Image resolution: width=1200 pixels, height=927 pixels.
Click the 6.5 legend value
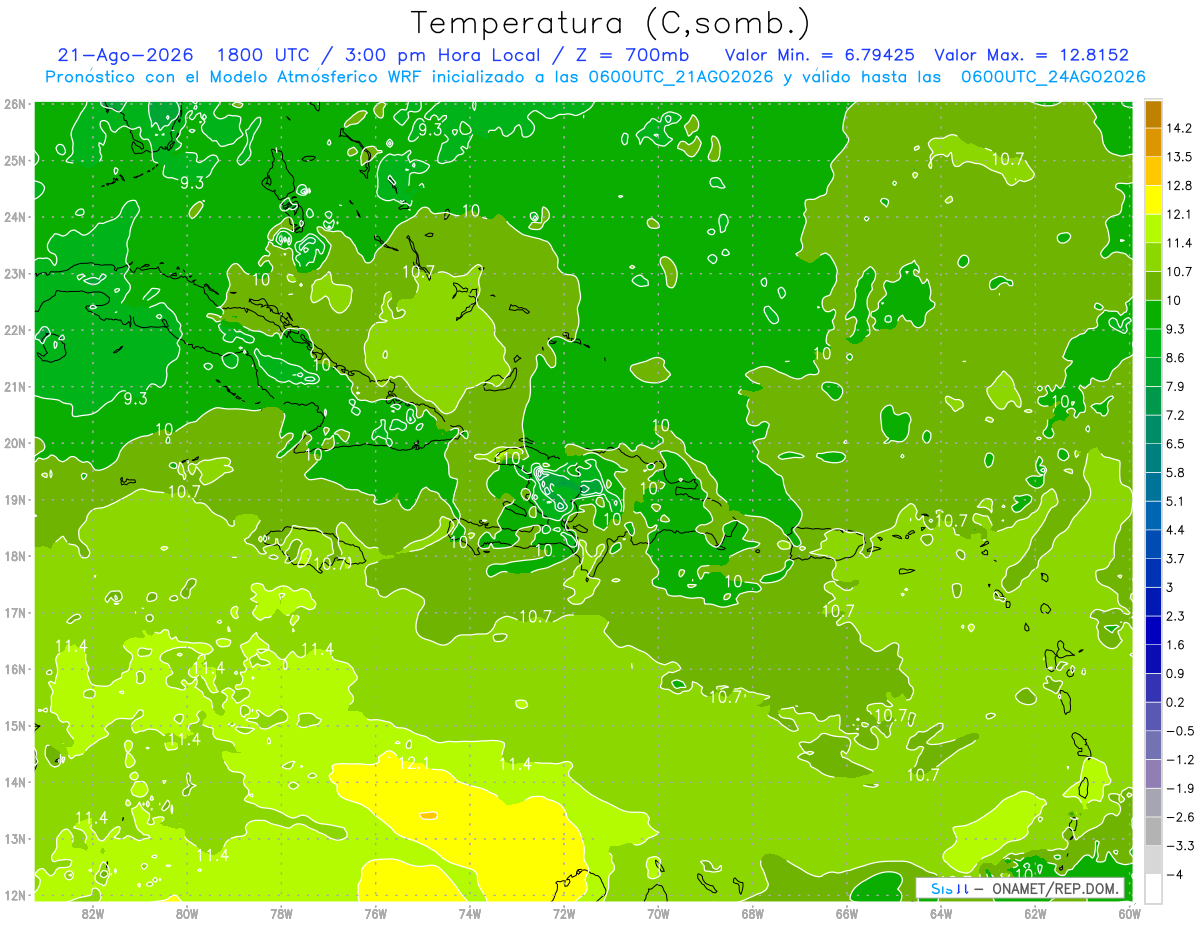(x=1175, y=444)
